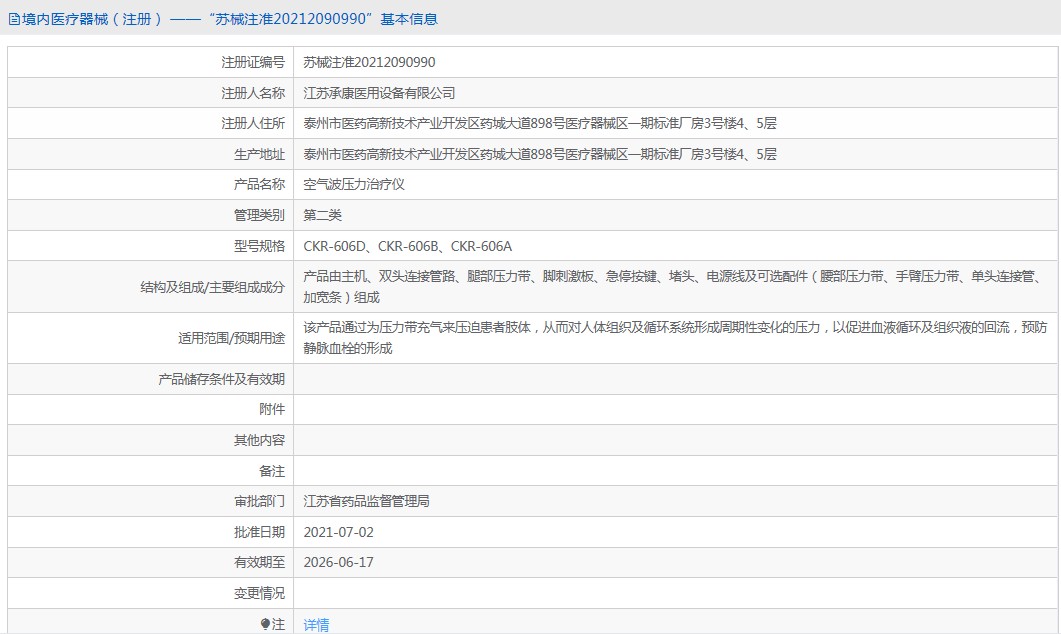Click approval date 2021-07-02
Image resolution: width=1061 pixels, height=634 pixels.
tap(338, 533)
